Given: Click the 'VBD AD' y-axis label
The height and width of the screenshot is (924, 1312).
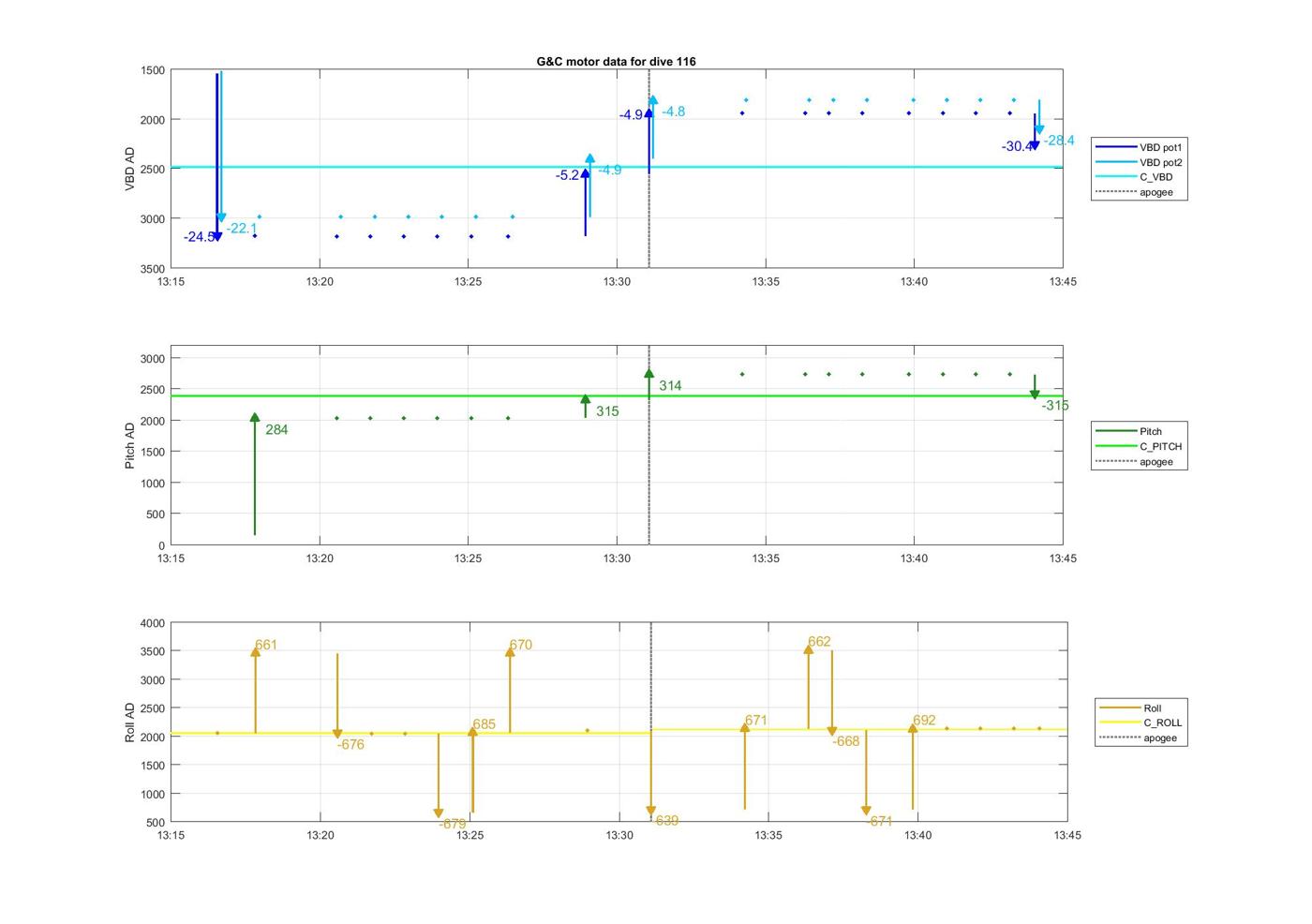Looking at the screenshot, I should tap(129, 169).
